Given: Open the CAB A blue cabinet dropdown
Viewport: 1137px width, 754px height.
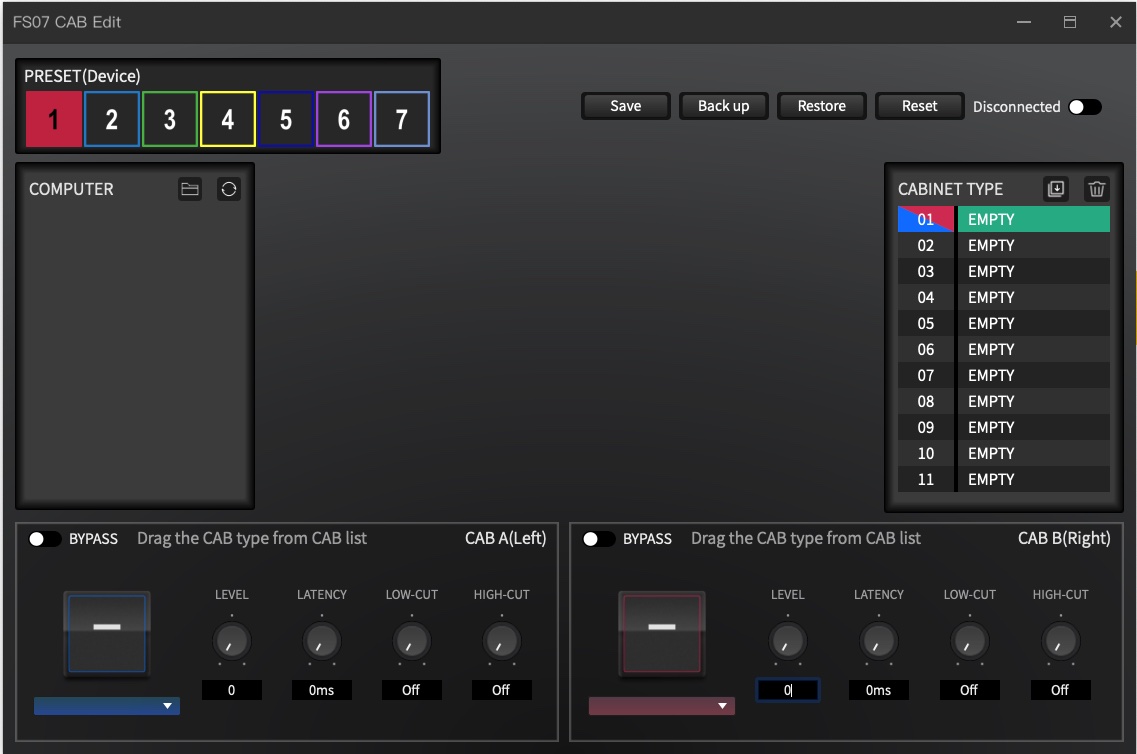Looking at the screenshot, I should tap(107, 705).
